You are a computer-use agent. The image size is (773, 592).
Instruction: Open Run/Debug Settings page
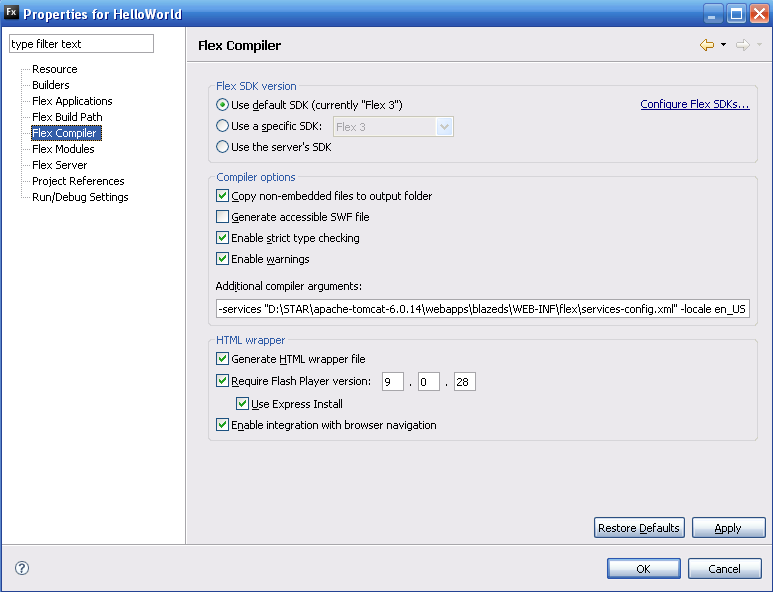pyautogui.click(x=80, y=197)
